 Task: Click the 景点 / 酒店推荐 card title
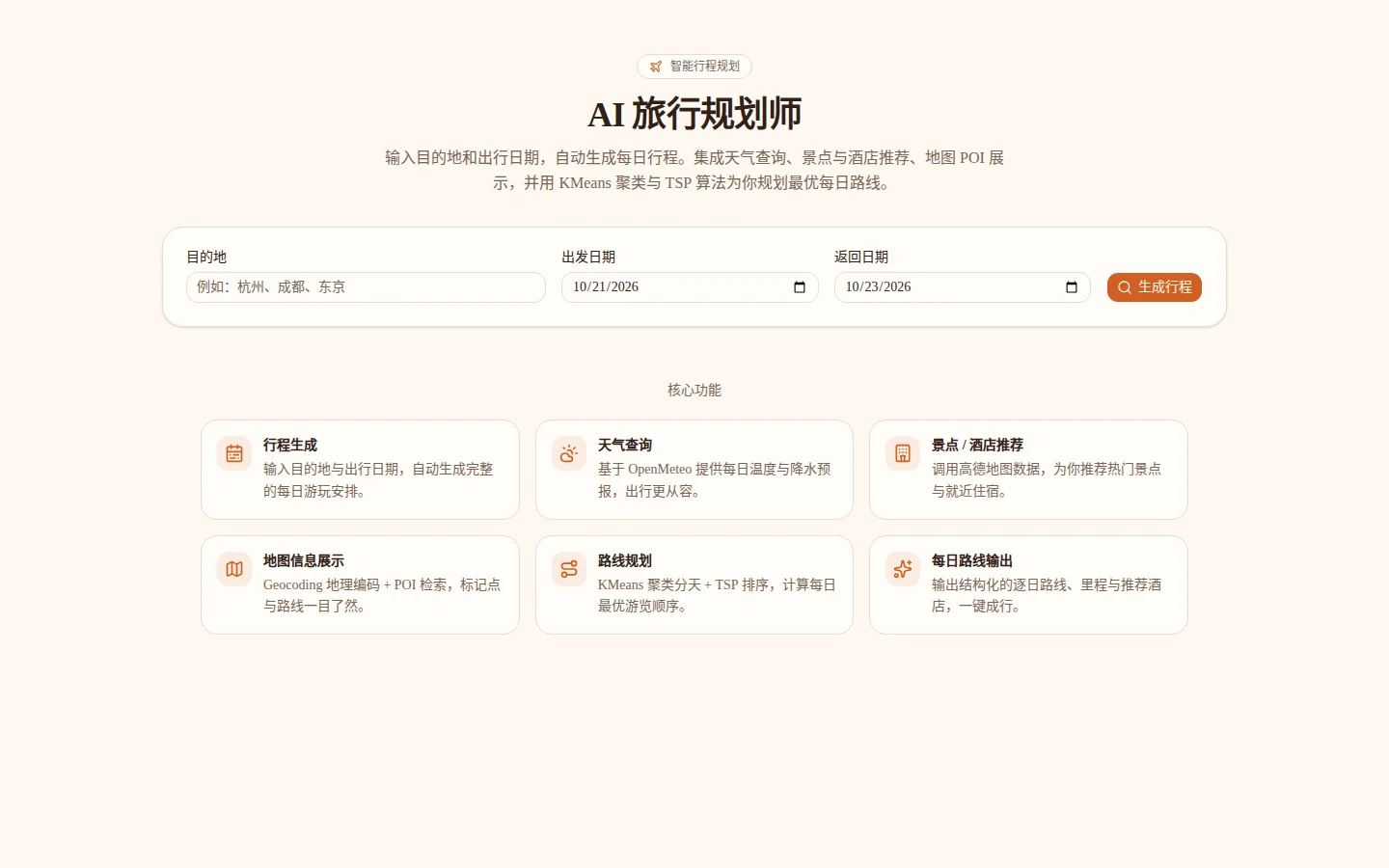tap(977, 445)
